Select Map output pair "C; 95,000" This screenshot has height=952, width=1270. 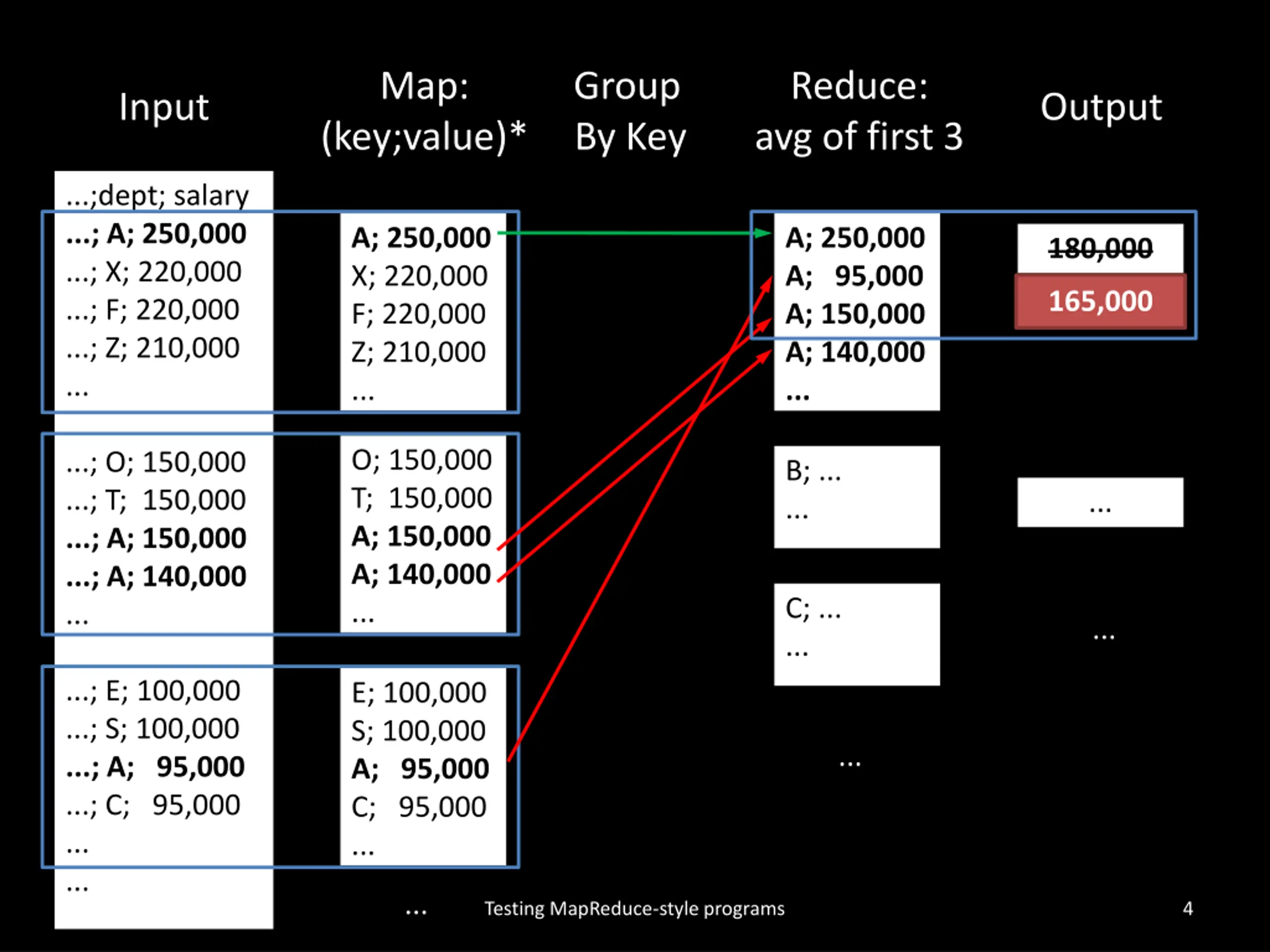click(419, 807)
